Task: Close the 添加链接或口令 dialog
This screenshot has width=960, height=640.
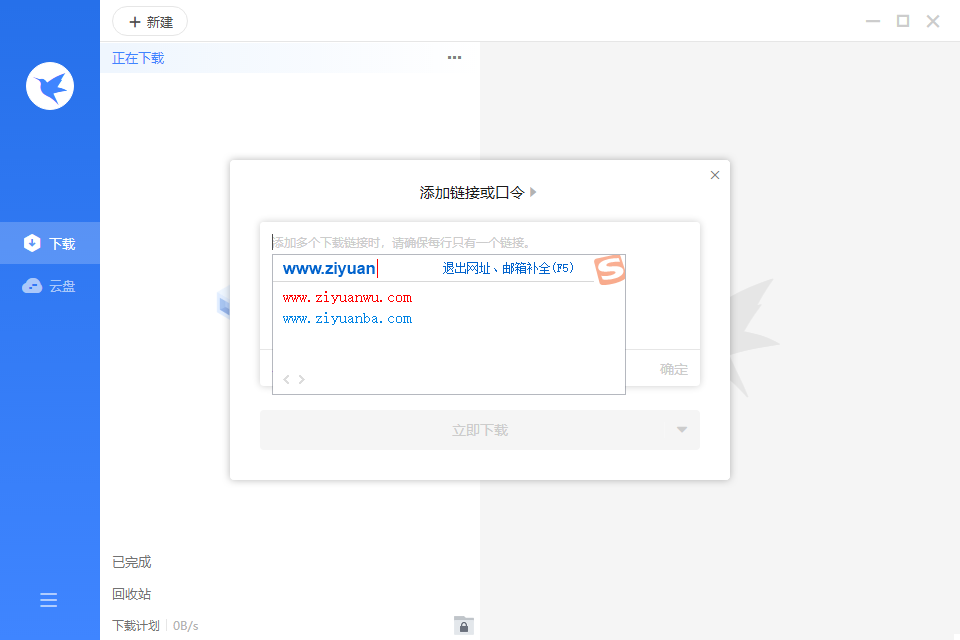Action: [715, 174]
